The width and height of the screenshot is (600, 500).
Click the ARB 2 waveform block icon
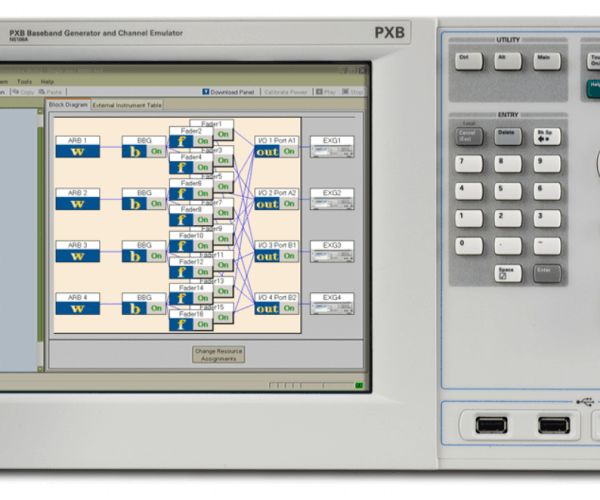click(78, 204)
